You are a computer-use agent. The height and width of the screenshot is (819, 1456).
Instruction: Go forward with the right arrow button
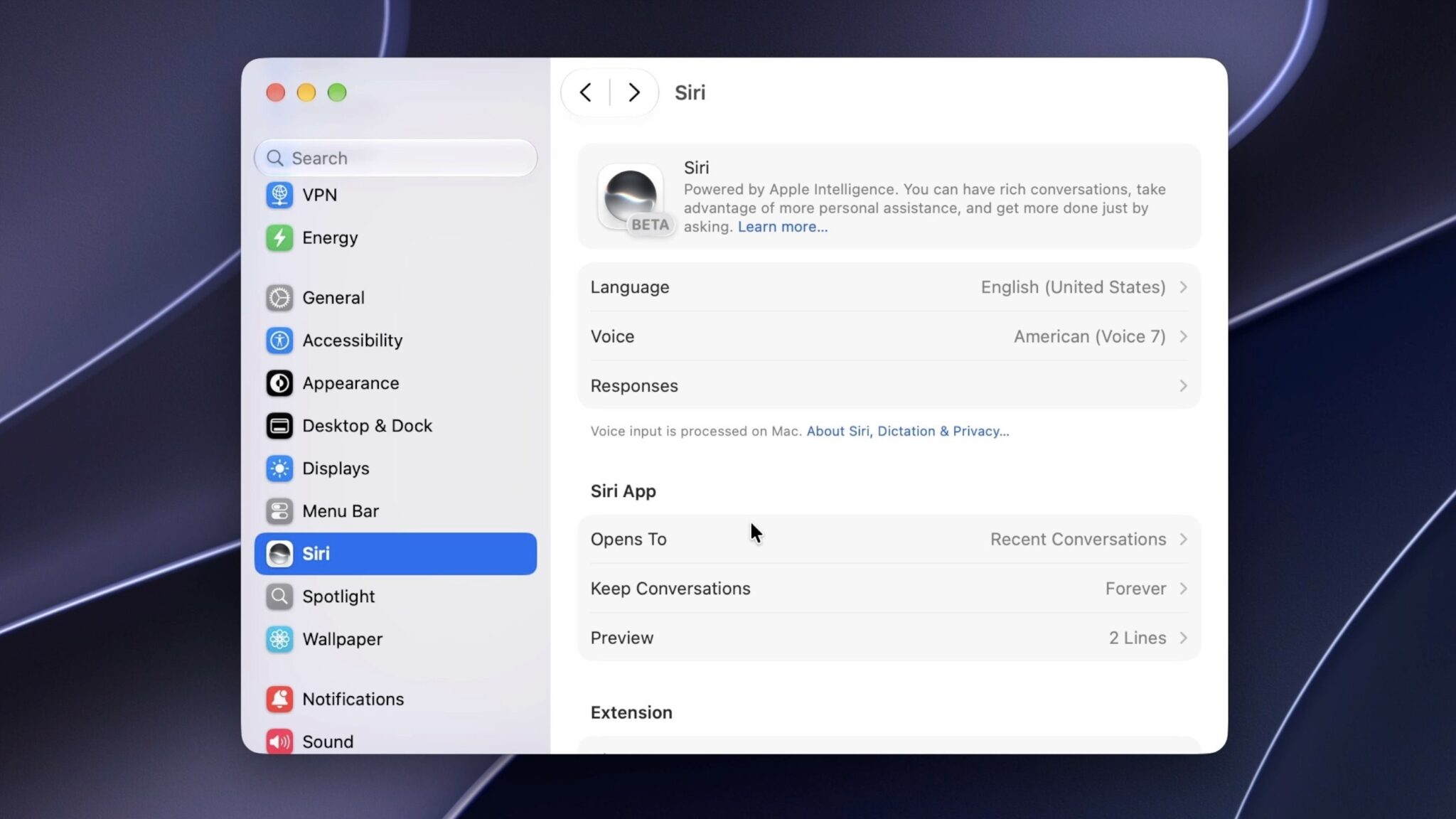[634, 92]
